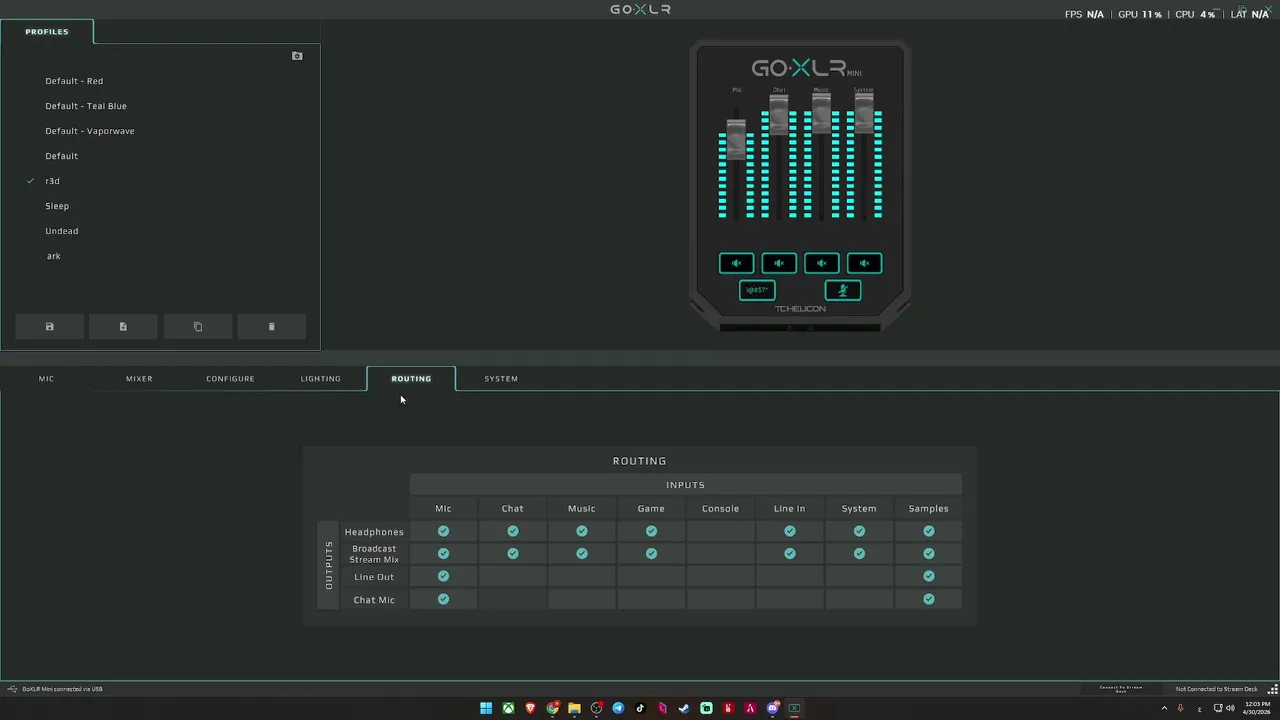
Task: Select the ark profile
Action: tap(54, 256)
